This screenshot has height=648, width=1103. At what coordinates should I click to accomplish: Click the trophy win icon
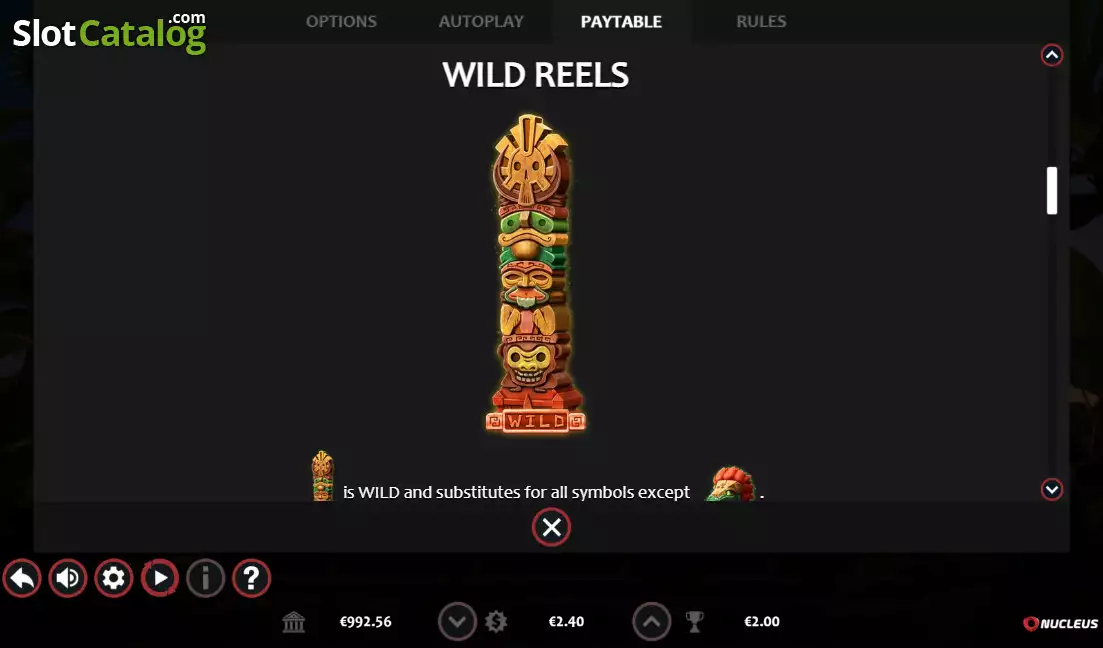coord(694,622)
